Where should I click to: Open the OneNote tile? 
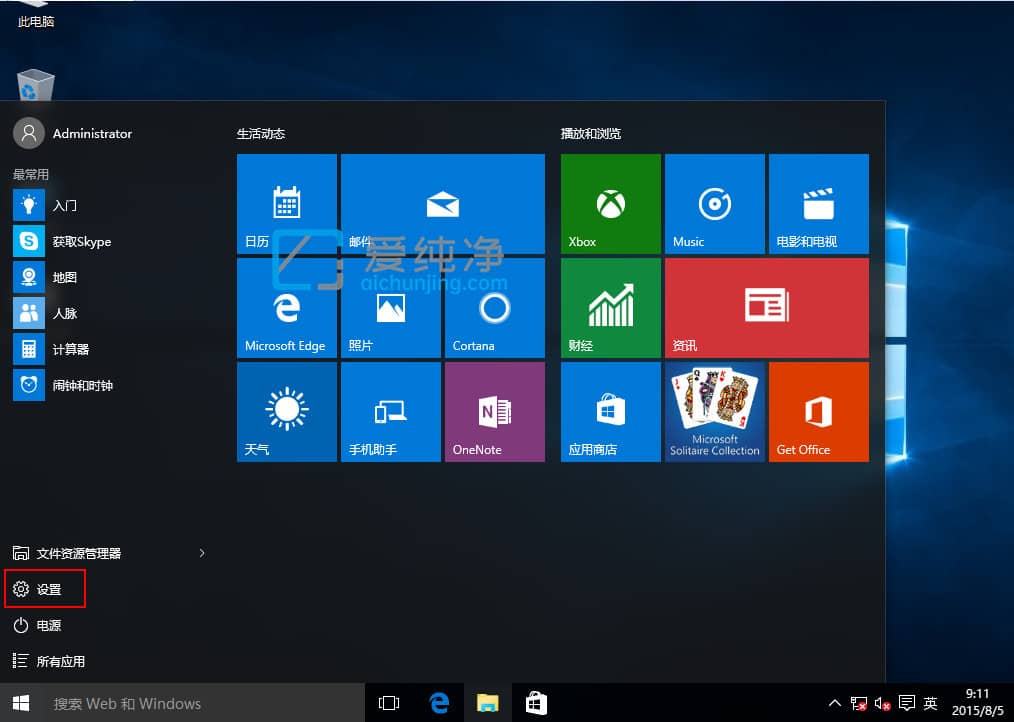click(494, 411)
